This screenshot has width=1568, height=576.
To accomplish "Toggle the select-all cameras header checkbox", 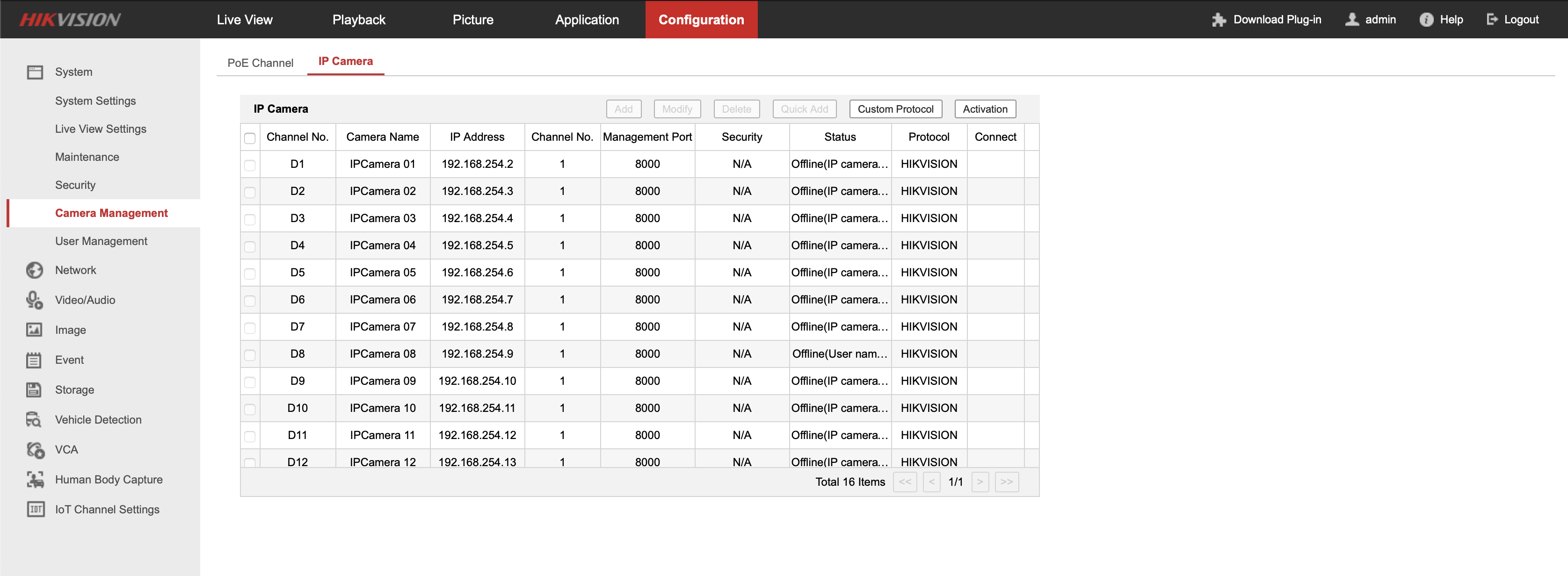I will [250, 138].
